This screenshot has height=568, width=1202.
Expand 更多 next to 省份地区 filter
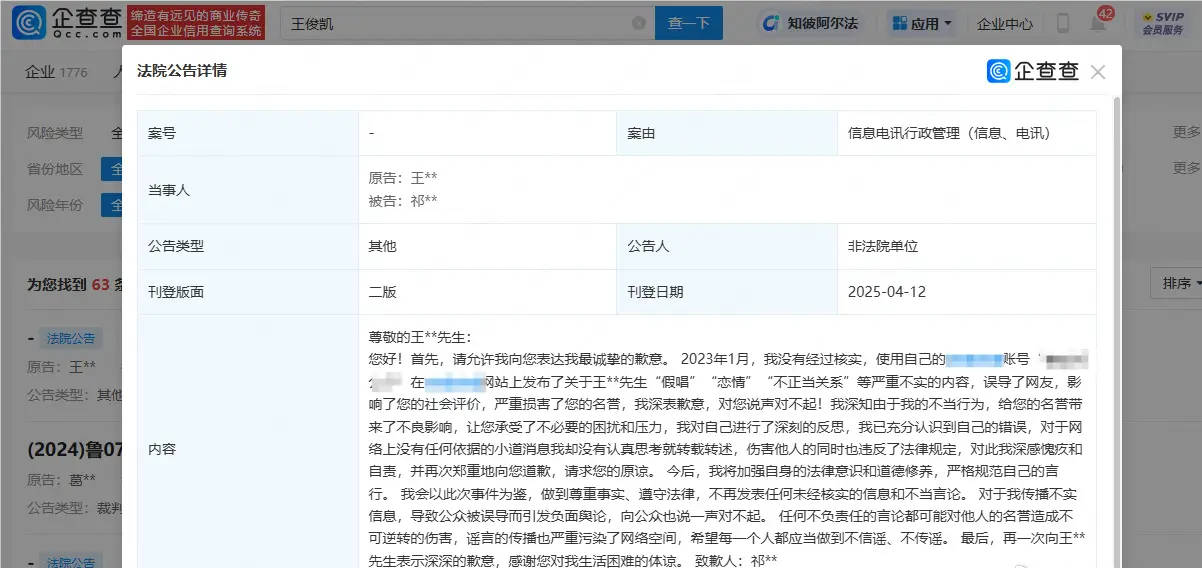point(1186,168)
